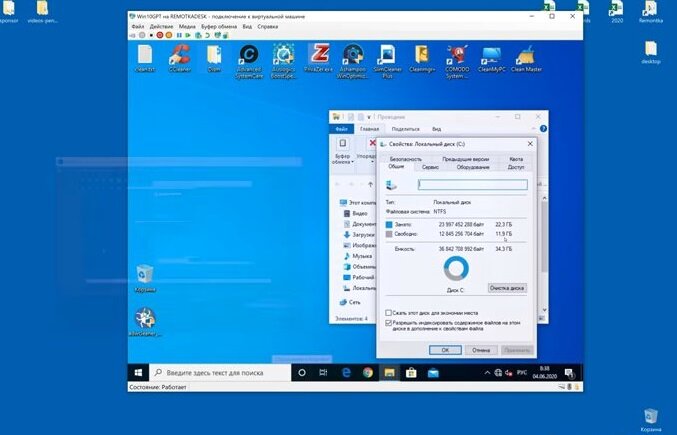
Task: Select 'Музыка' in Explorer navigation pane
Action: 358,256
